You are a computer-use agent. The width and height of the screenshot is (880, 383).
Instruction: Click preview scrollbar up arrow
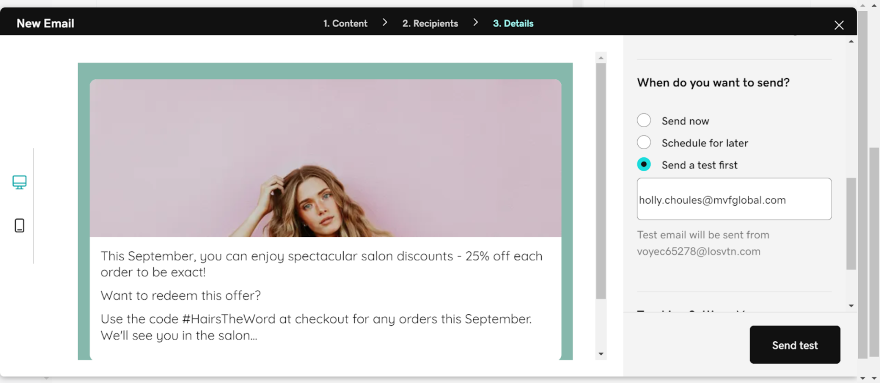pos(601,57)
